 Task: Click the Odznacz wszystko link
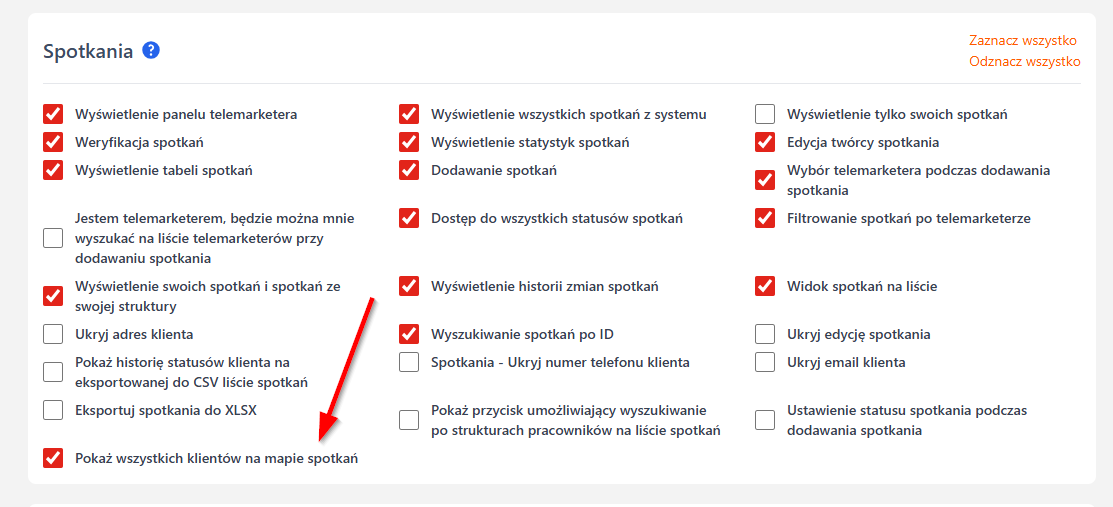[1024, 62]
